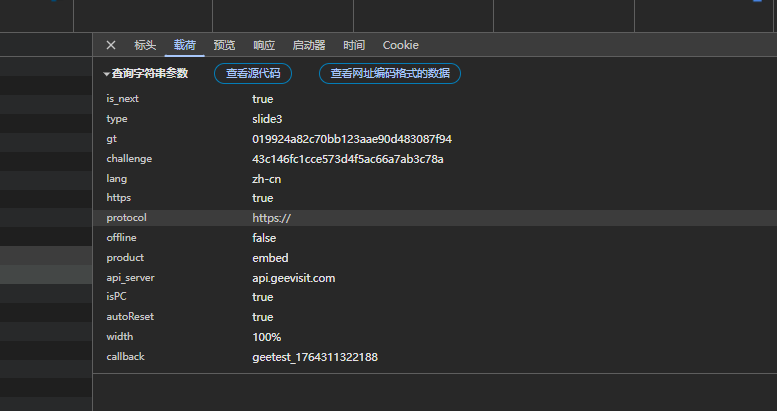Select the 载荷 tab
This screenshot has height=411, width=777.
coord(184,45)
